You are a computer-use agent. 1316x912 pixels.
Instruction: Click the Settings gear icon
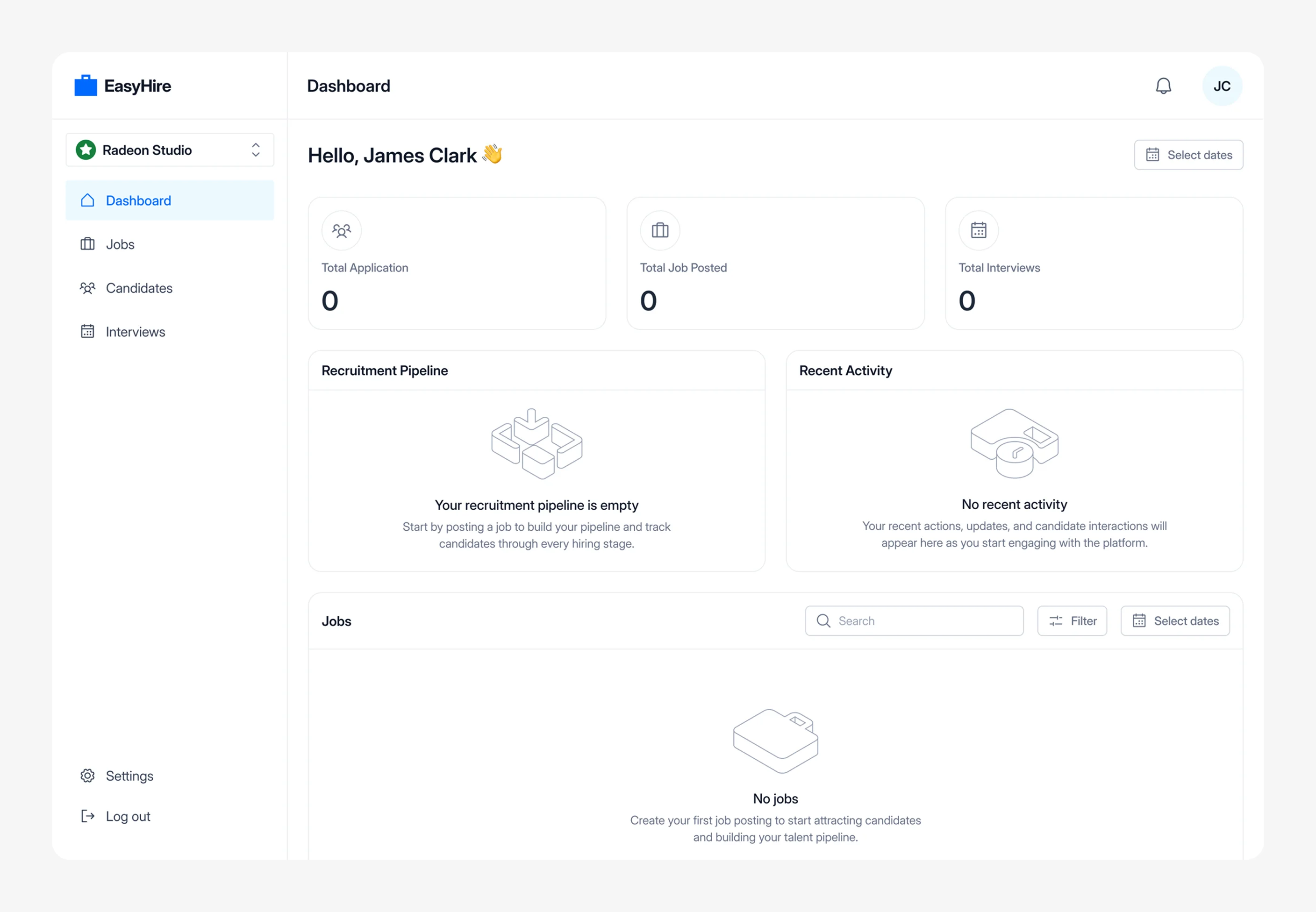87,776
